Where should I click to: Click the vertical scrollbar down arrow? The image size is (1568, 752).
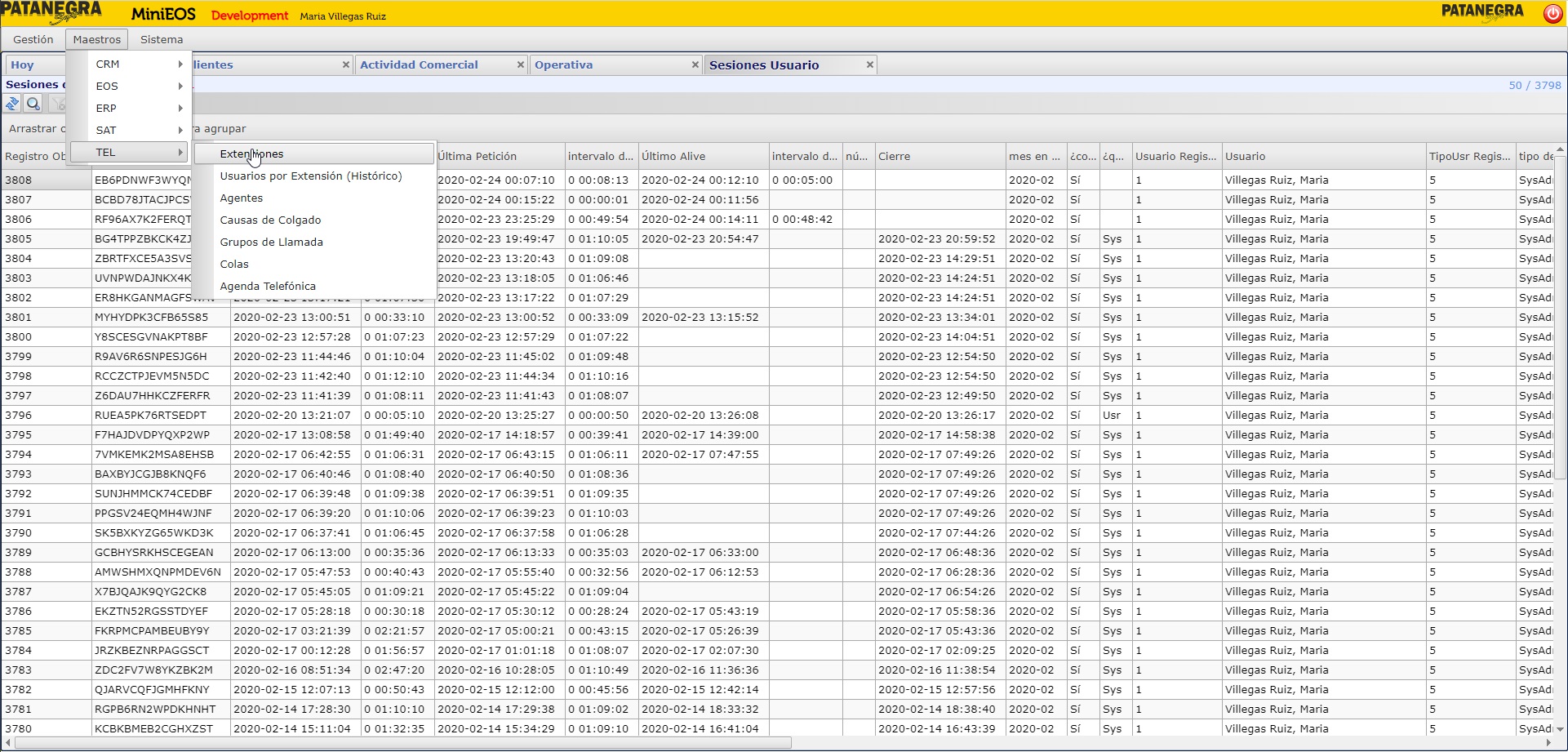(x=1560, y=729)
